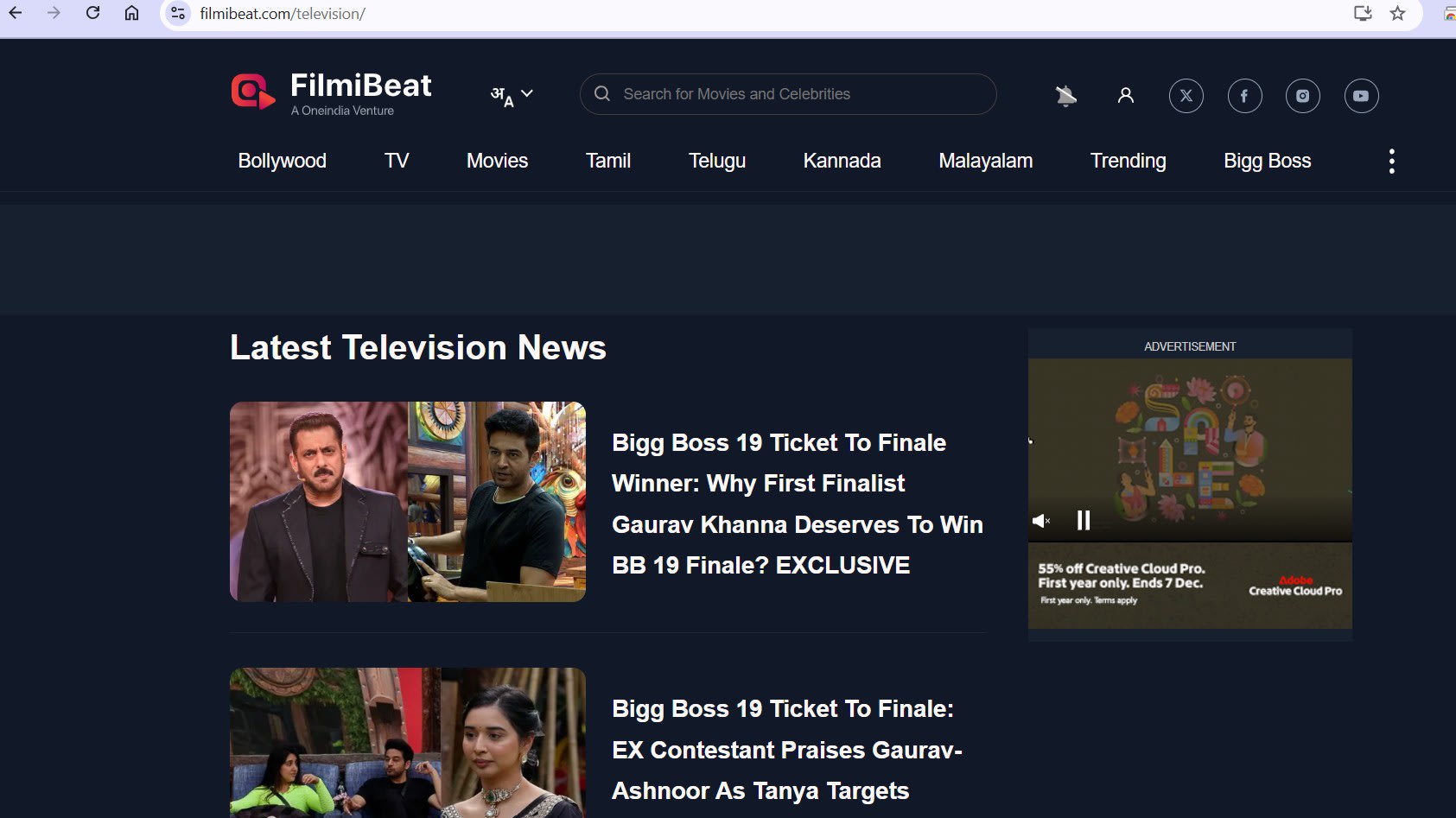Open the Instagram social icon
Image resolution: width=1456 pixels, height=818 pixels.
pos(1302,96)
